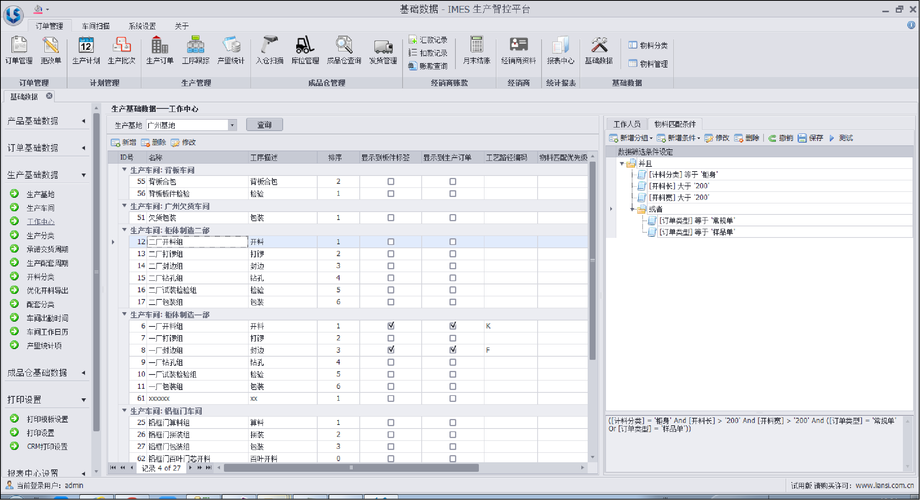Click 修改 in conditions toolbar
Image resolution: width=920 pixels, height=500 pixels.
(x=717, y=138)
